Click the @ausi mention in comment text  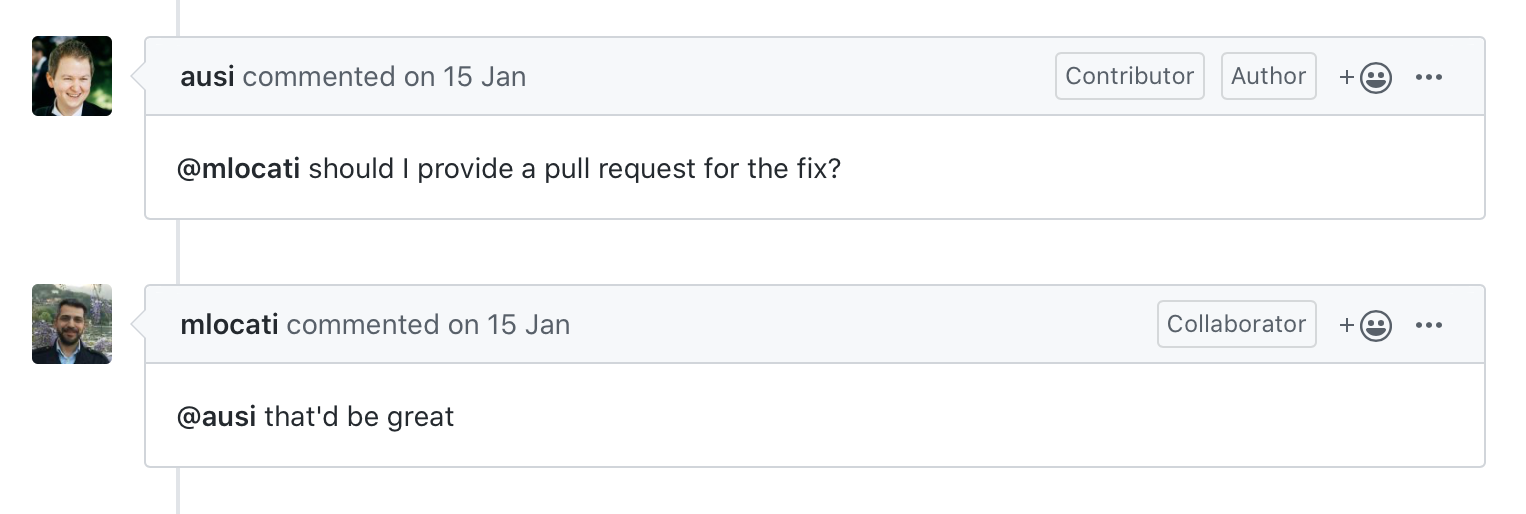[x=216, y=417]
